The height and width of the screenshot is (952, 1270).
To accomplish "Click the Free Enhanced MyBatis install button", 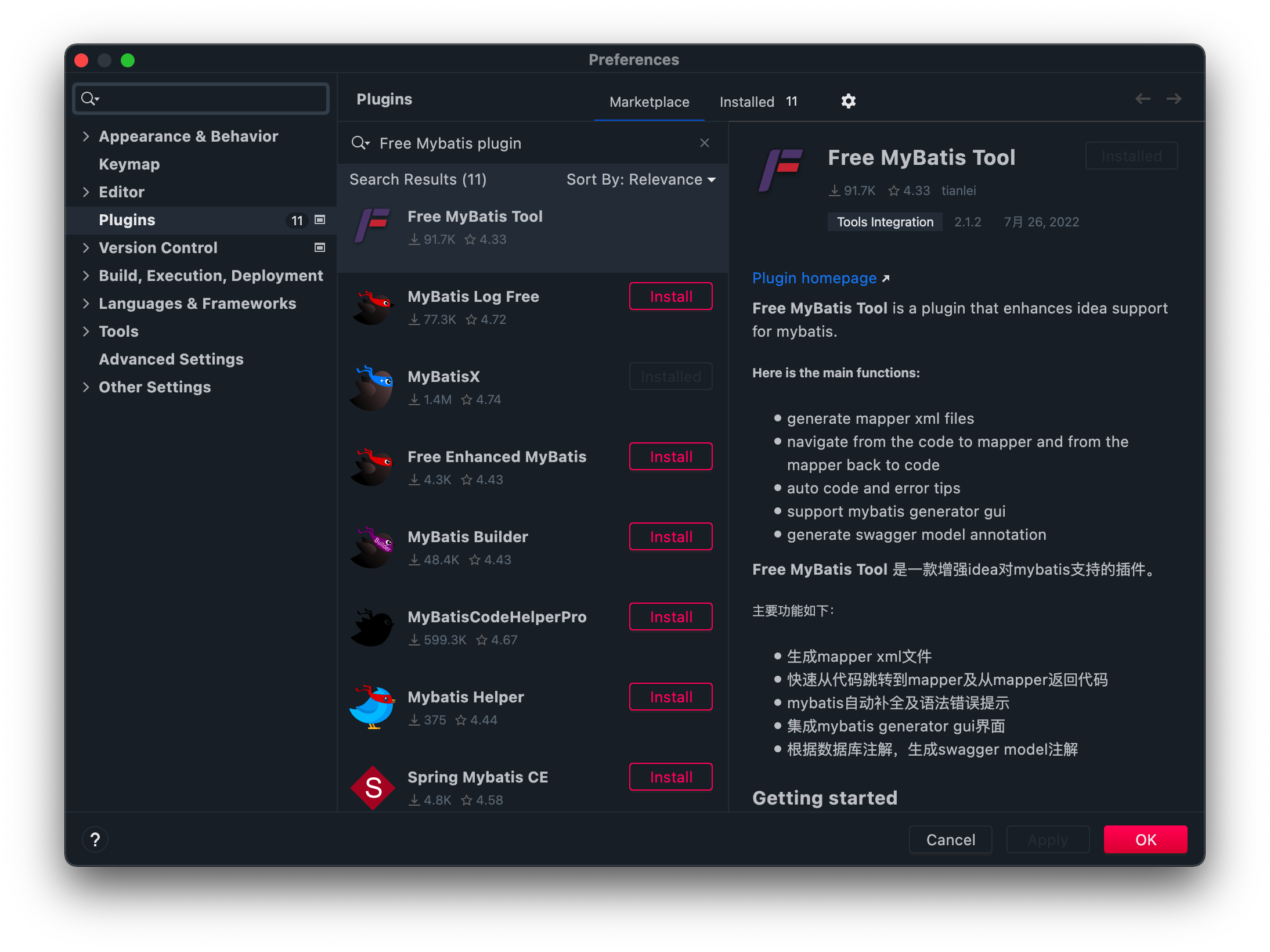I will 670,457.
